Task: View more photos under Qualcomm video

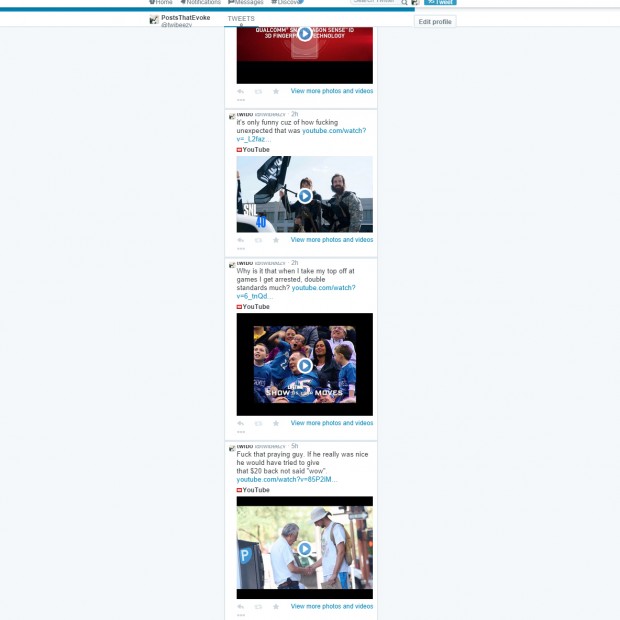Action: coord(332,91)
